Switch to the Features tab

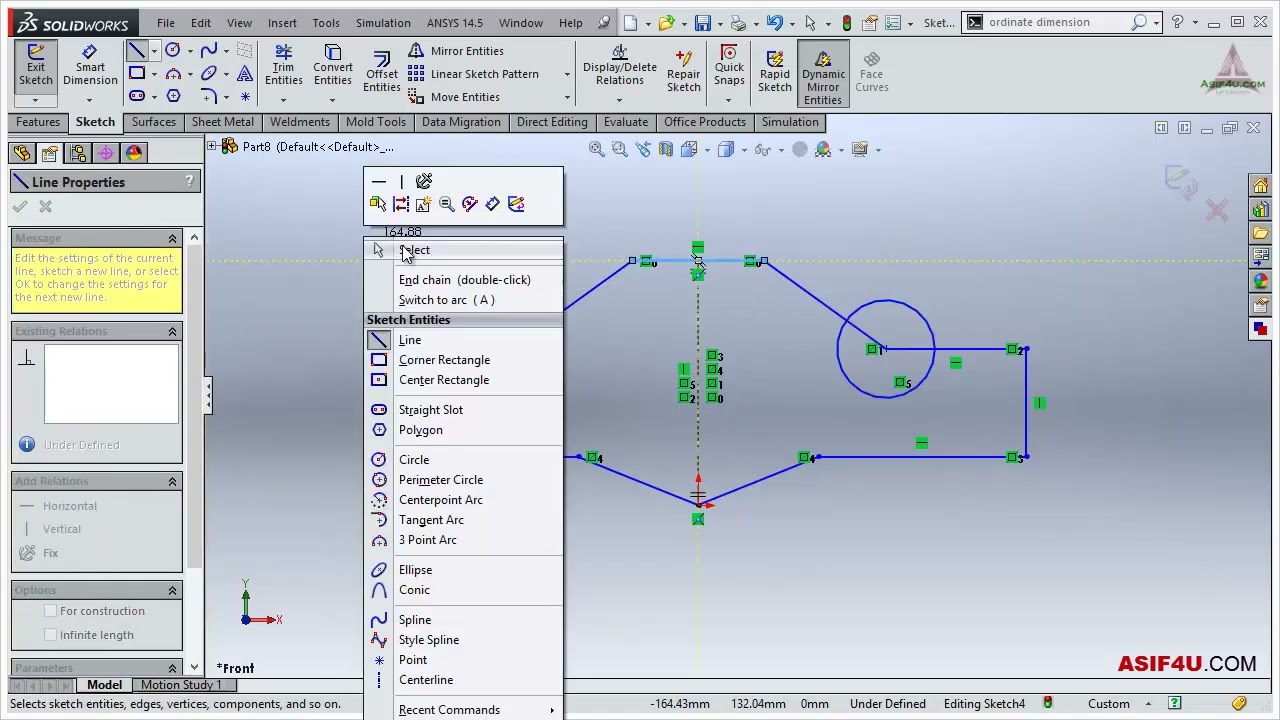(38, 122)
